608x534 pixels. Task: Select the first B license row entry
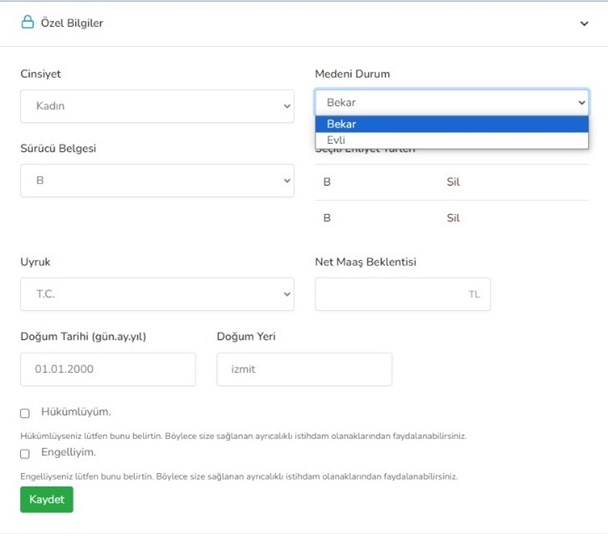(327, 182)
